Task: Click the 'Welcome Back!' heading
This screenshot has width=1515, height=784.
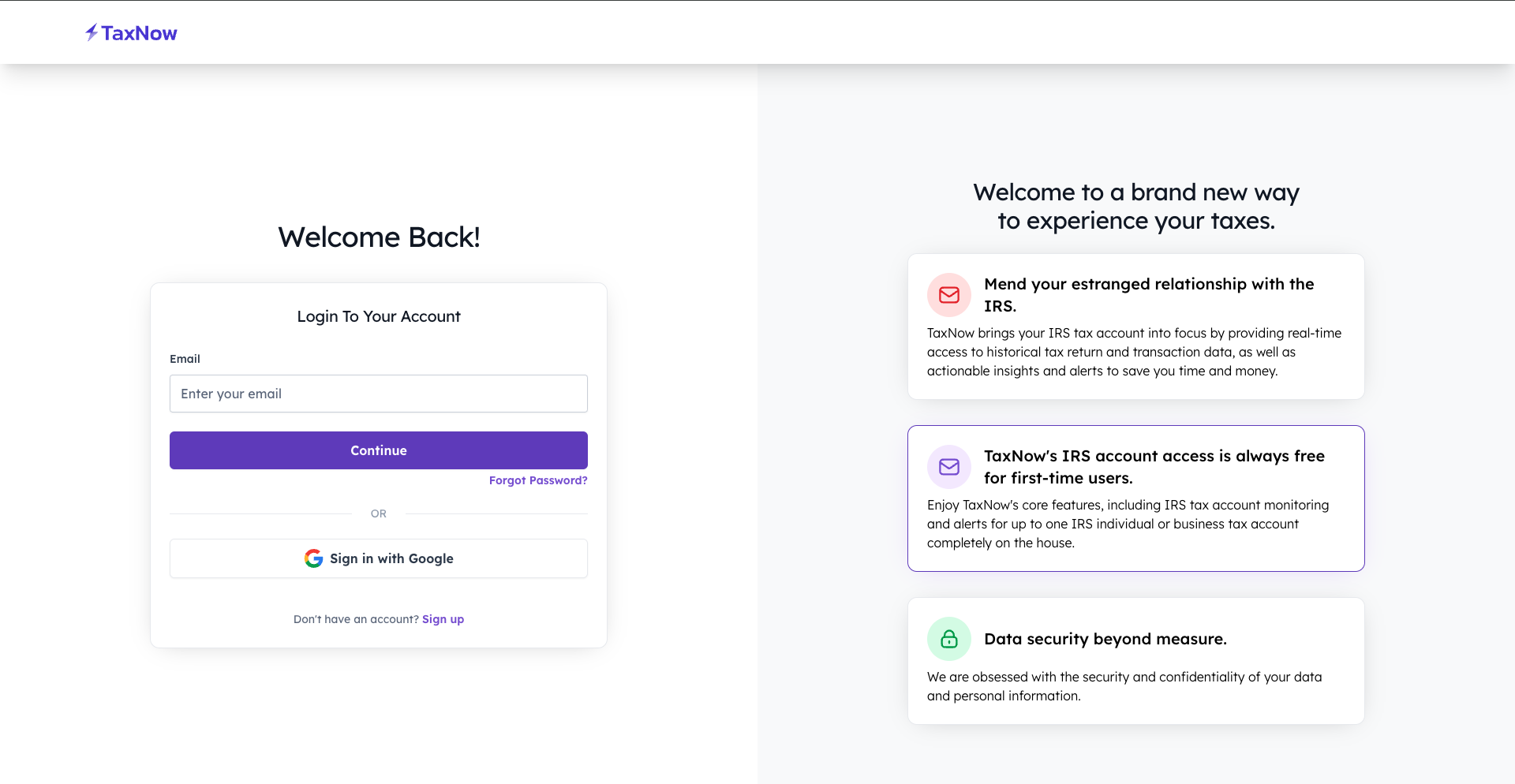Action: 379,237
